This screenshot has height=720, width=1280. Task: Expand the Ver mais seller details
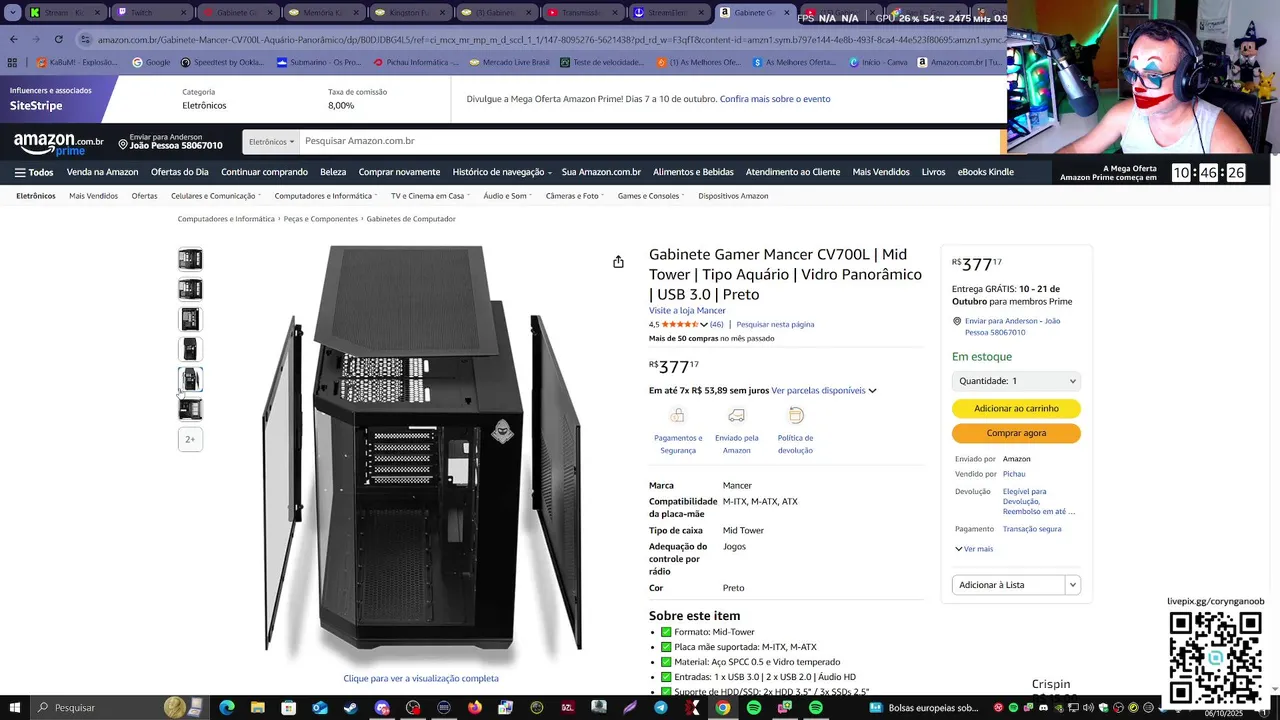pyautogui.click(x=974, y=549)
